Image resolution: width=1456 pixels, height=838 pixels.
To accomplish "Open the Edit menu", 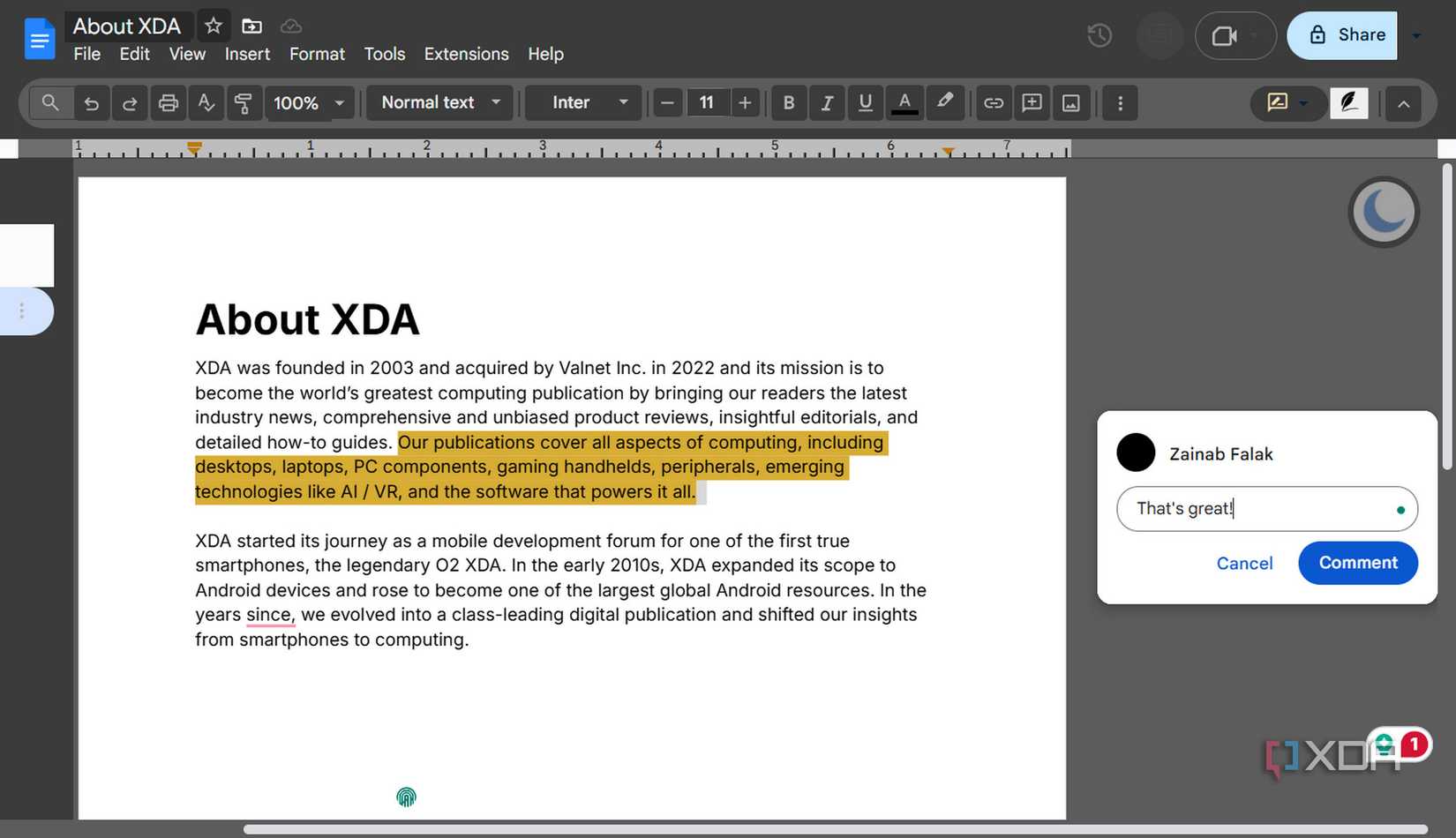I will pos(134,54).
